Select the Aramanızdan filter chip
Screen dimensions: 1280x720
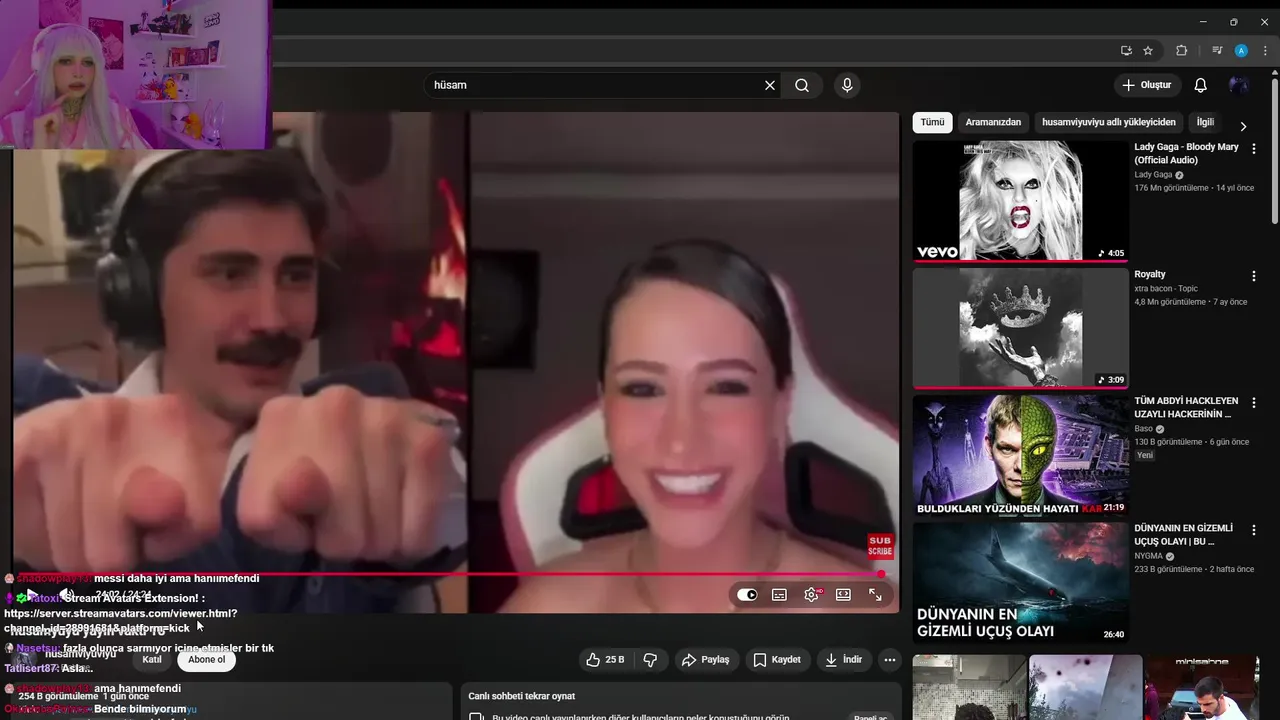coord(993,122)
